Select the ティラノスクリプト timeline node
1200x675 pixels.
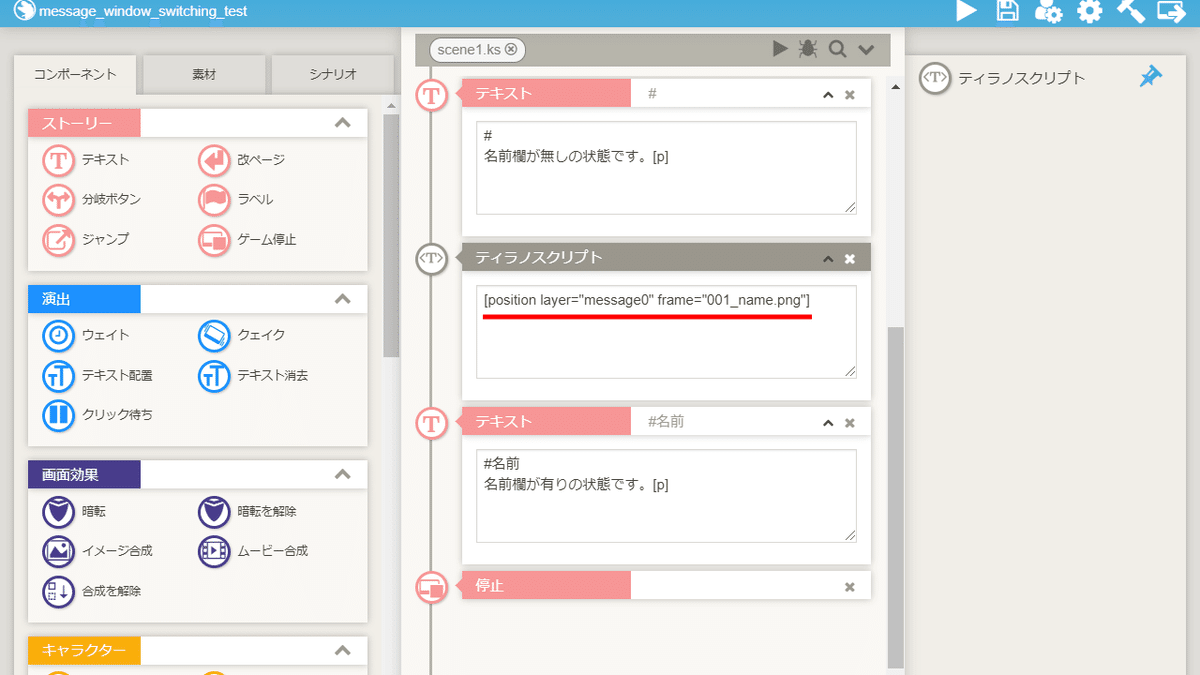click(x=431, y=259)
